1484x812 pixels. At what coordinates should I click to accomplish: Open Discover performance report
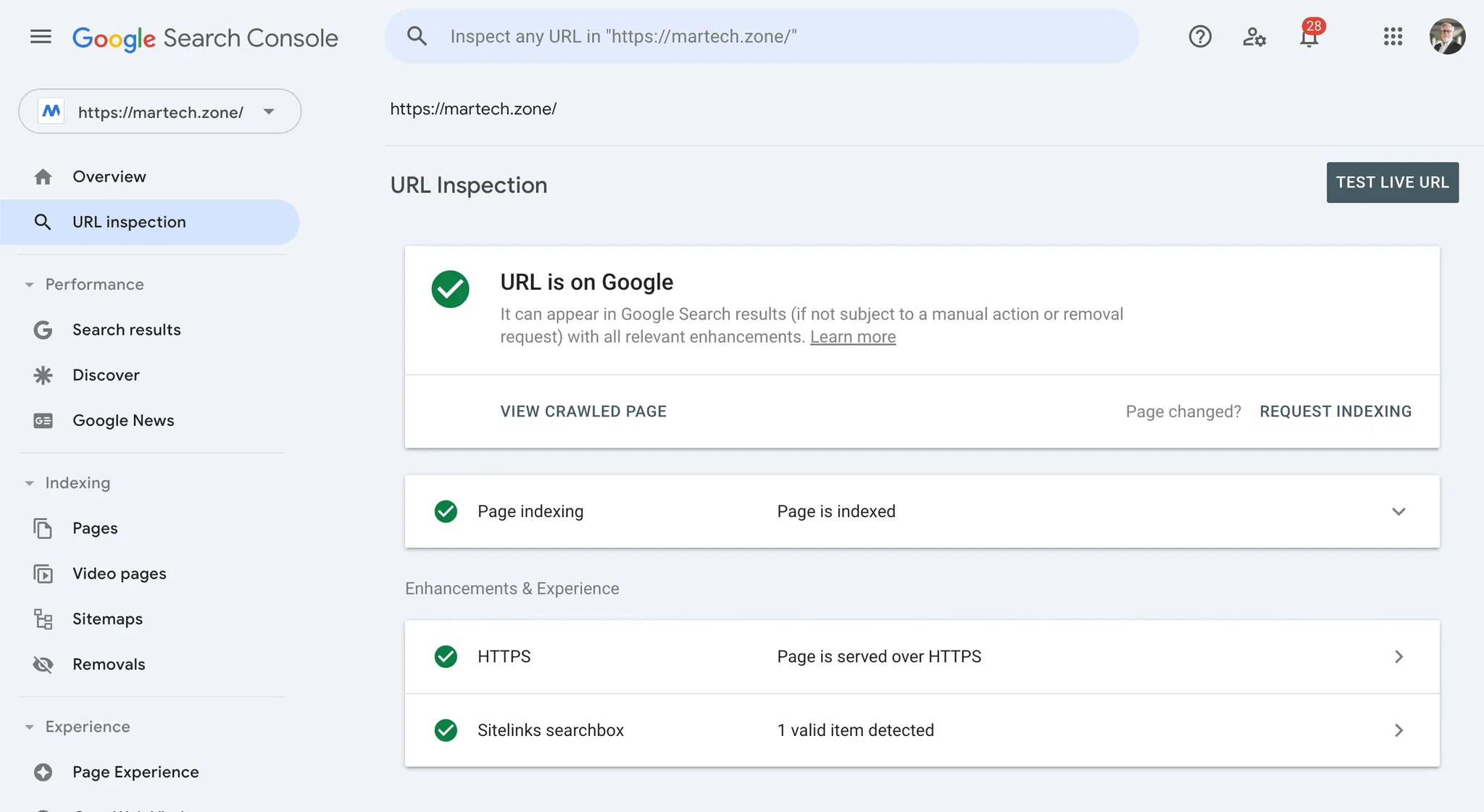[106, 375]
